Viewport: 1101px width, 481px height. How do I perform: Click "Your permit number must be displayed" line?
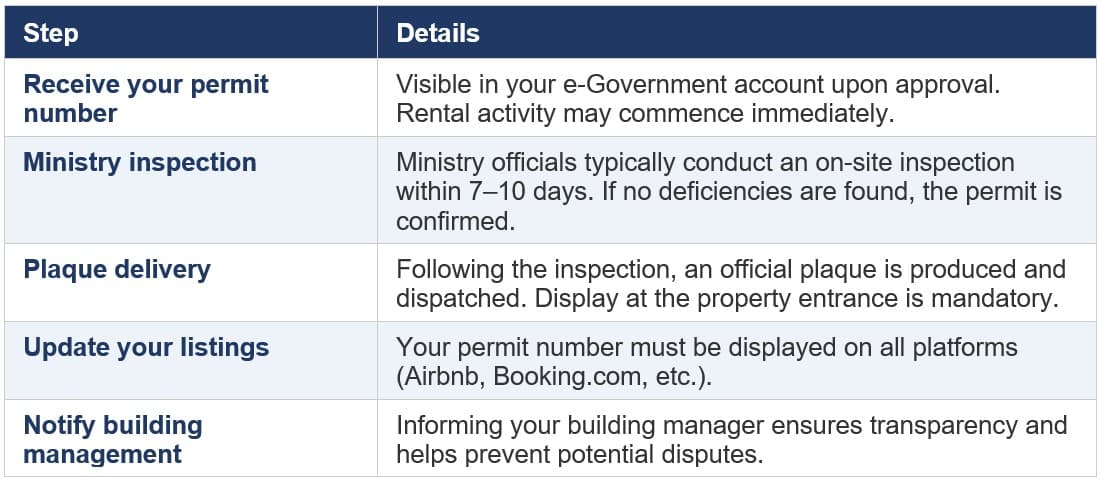pyautogui.click(x=707, y=348)
